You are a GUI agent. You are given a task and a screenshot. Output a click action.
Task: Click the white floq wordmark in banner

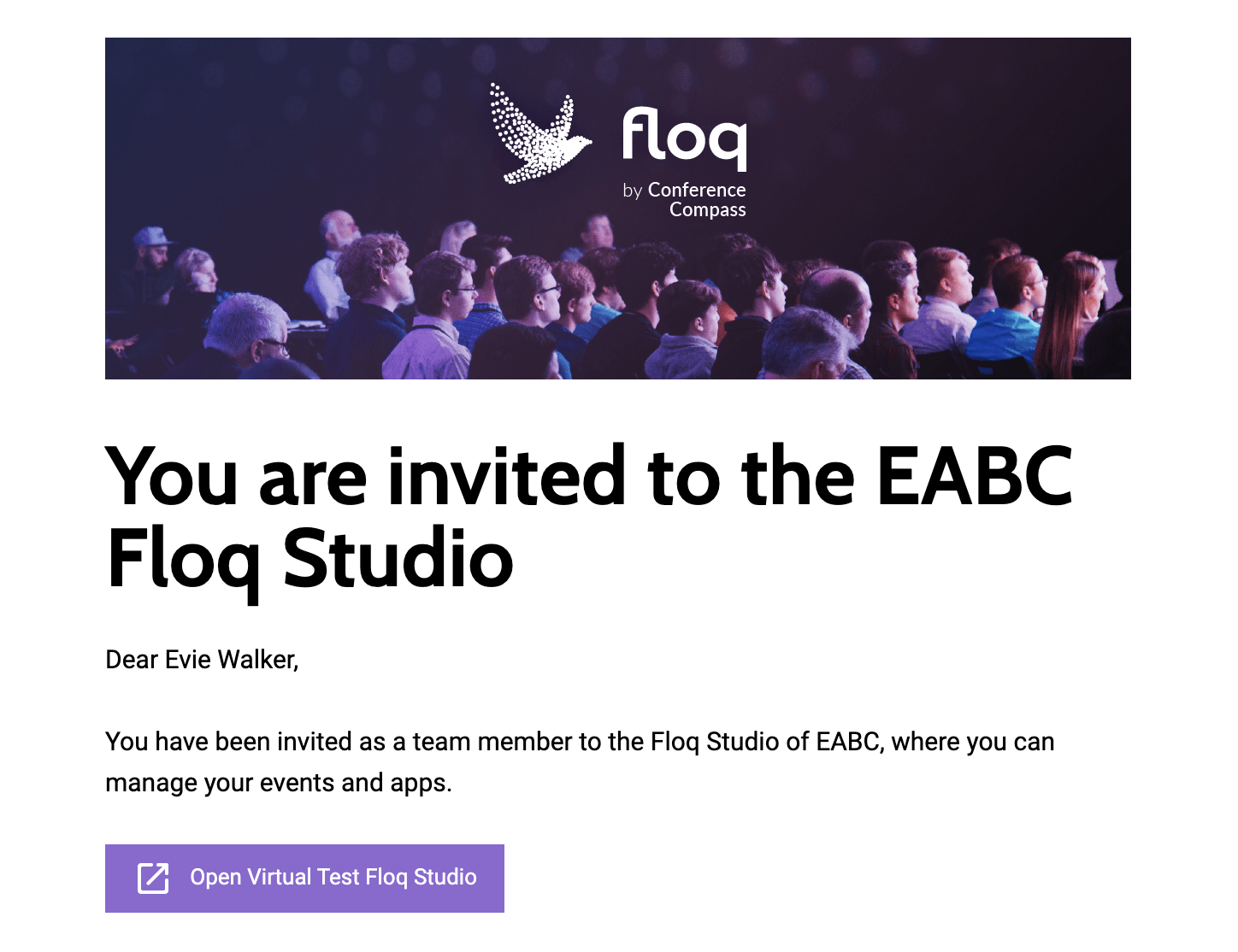pyautogui.click(x=684, y=138)
